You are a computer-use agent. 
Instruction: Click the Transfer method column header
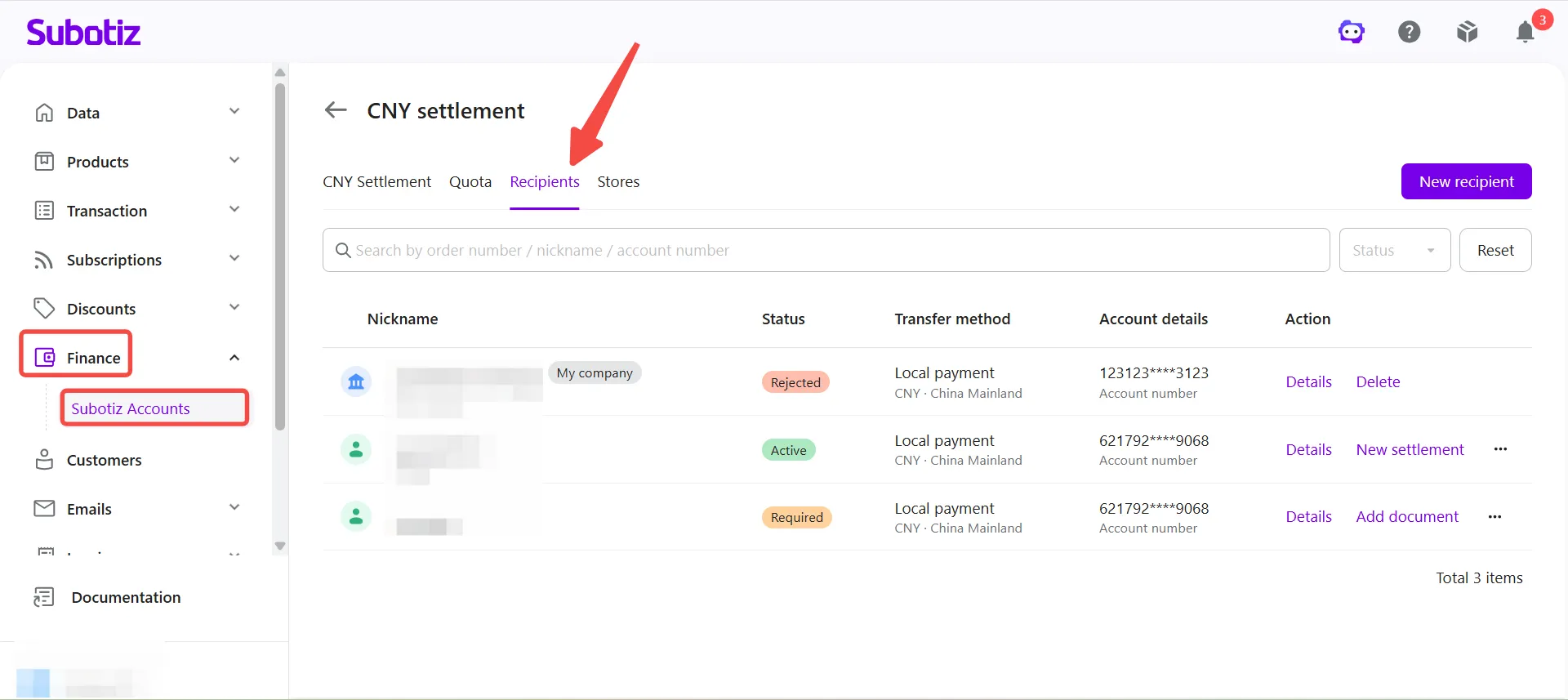(952, 319)
